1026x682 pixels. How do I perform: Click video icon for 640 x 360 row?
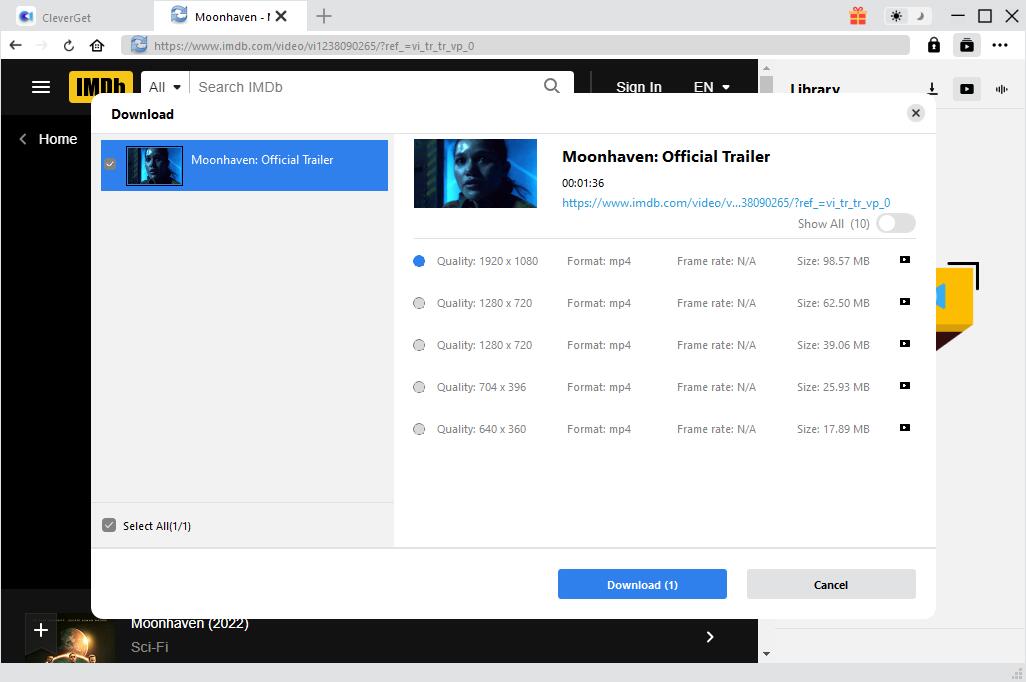click(904, 427)
